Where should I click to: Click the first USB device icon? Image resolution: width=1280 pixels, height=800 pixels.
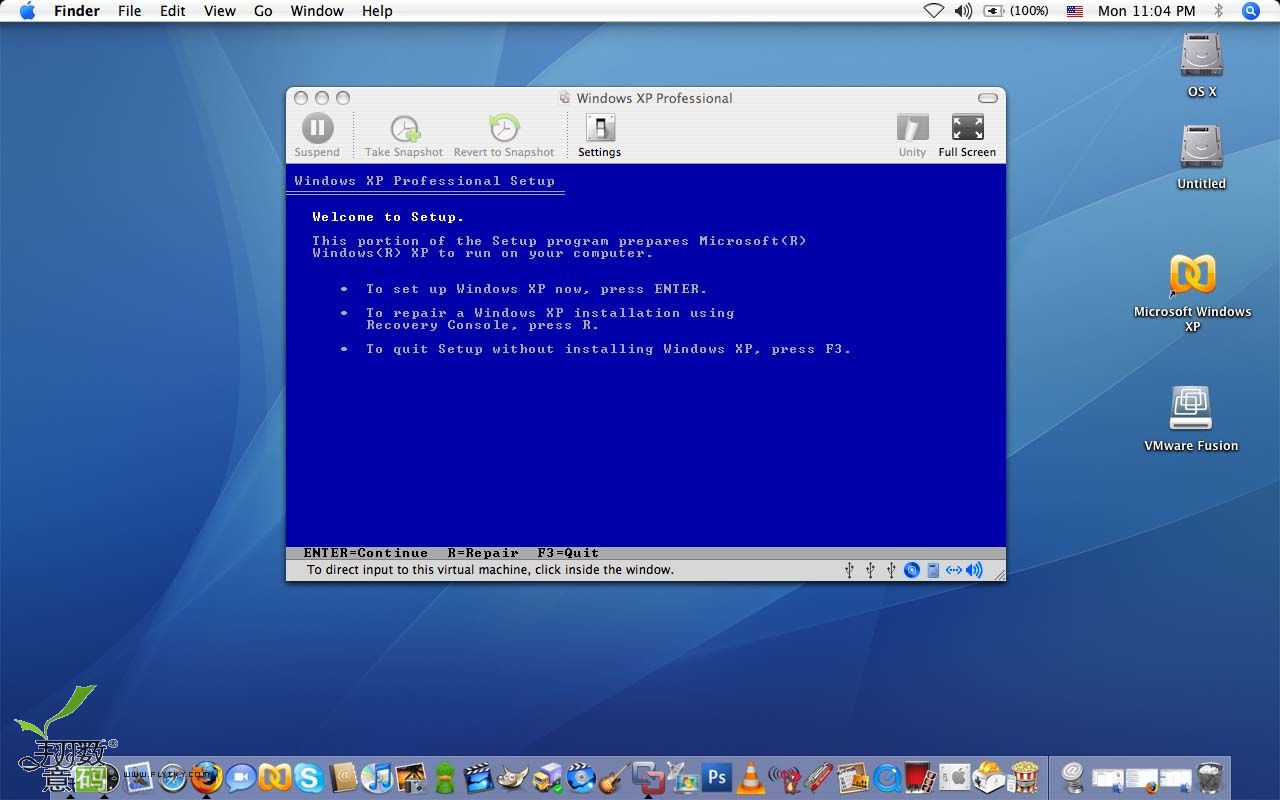(x=849, y=570)
